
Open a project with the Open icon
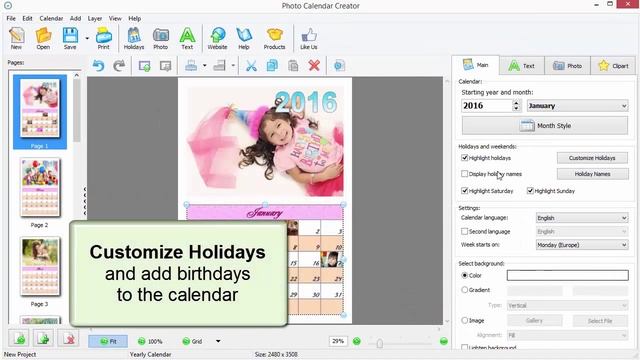(43, 38)
